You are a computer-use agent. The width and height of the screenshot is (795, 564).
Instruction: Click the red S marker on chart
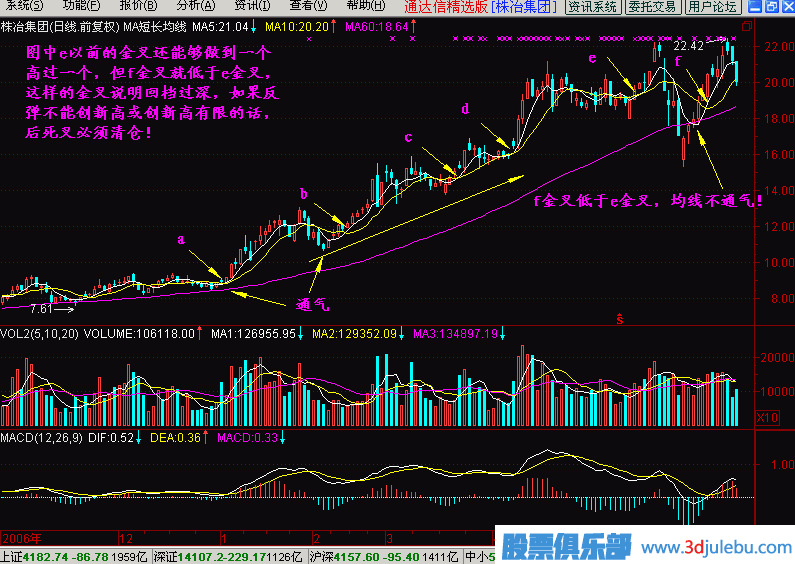tap(620, 318)
